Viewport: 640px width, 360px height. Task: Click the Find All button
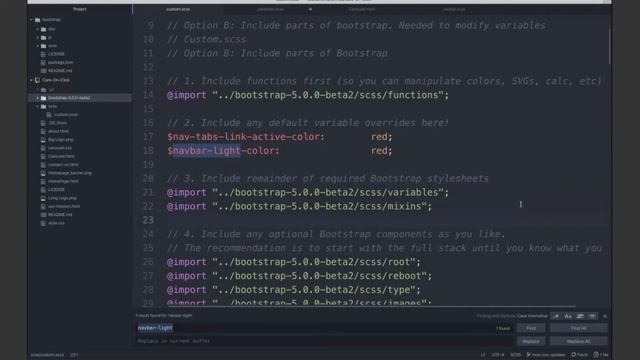[578, 328]
